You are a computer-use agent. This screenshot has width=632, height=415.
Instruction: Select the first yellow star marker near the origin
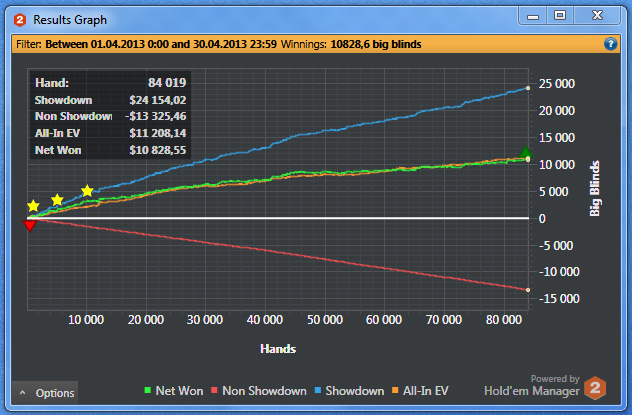tap(33, 206)
